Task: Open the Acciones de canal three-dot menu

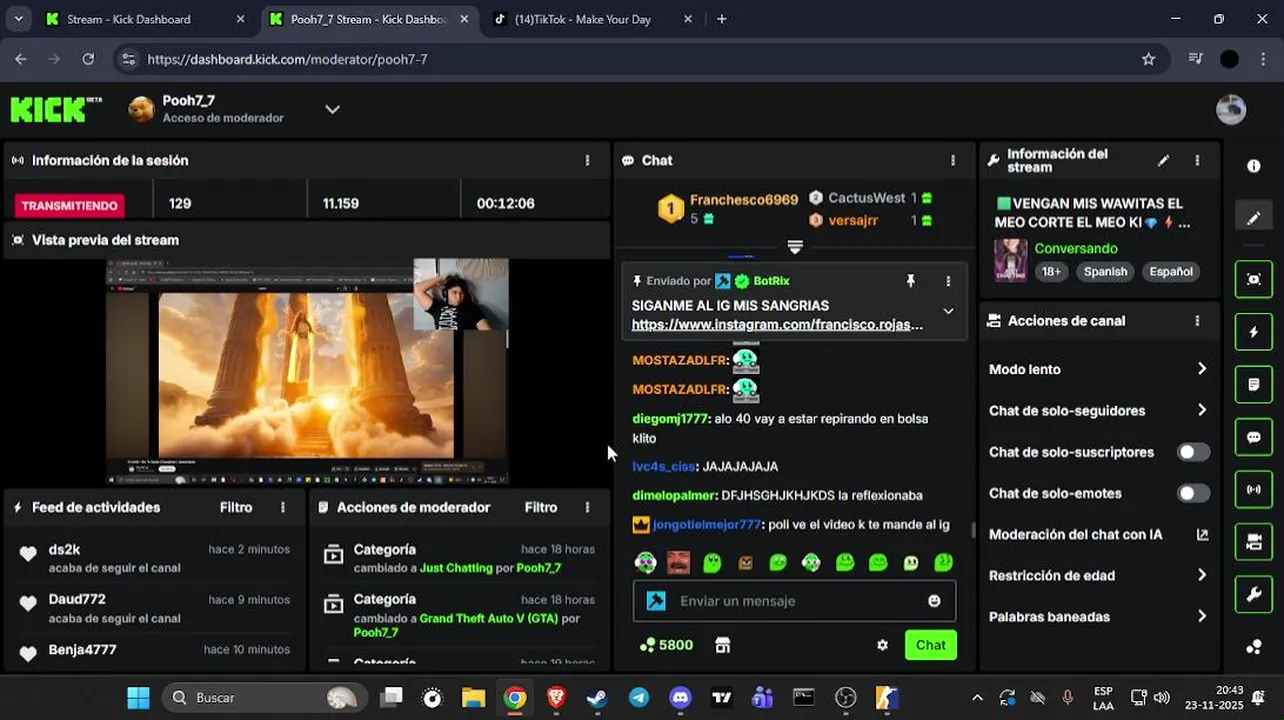Action: coord(1197,321)
